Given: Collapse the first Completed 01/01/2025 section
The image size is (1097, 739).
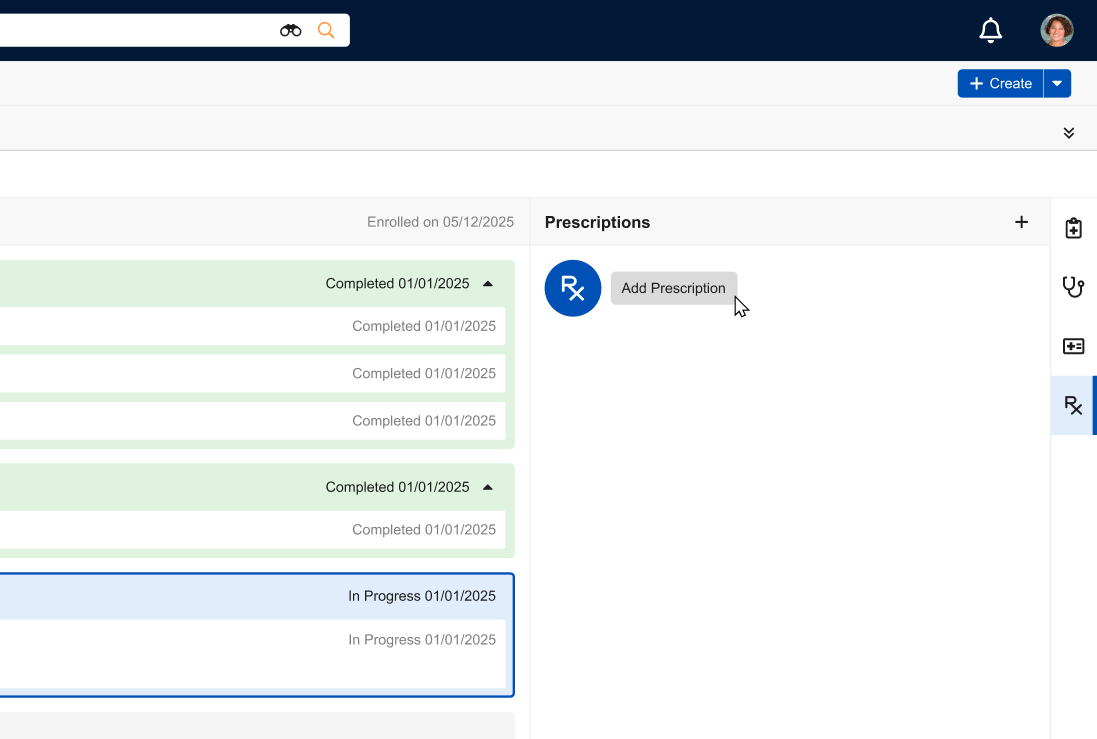Looking at the screenshot, I should coord(488,284).
